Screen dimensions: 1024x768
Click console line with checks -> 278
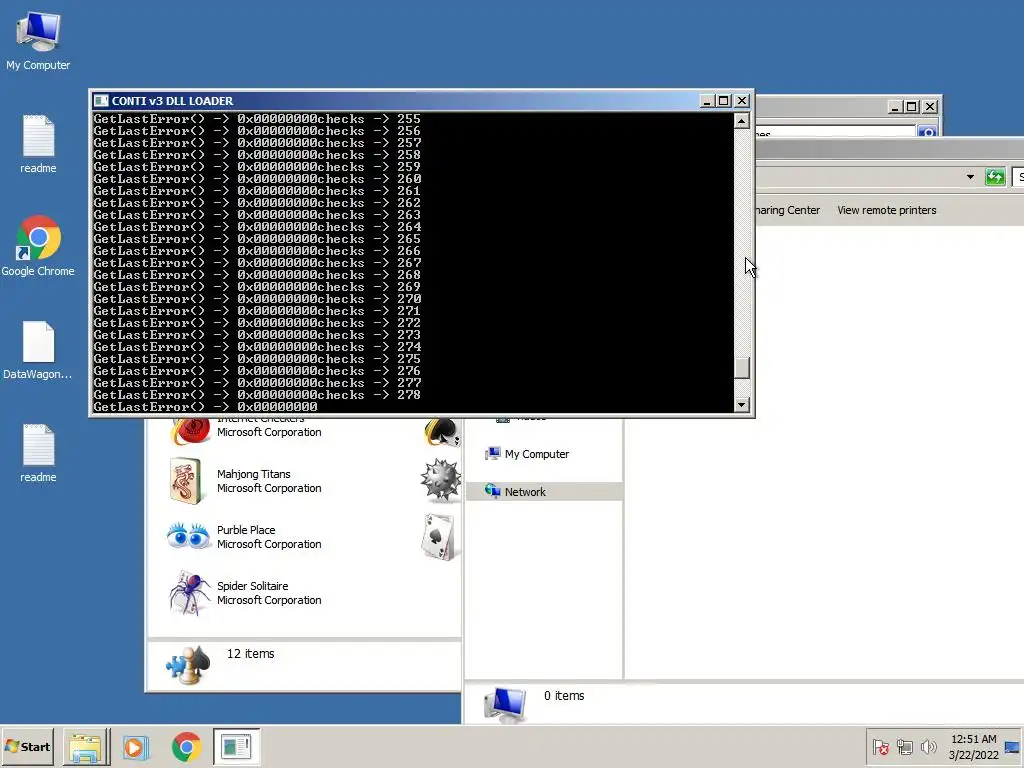(x=257, y=395)
